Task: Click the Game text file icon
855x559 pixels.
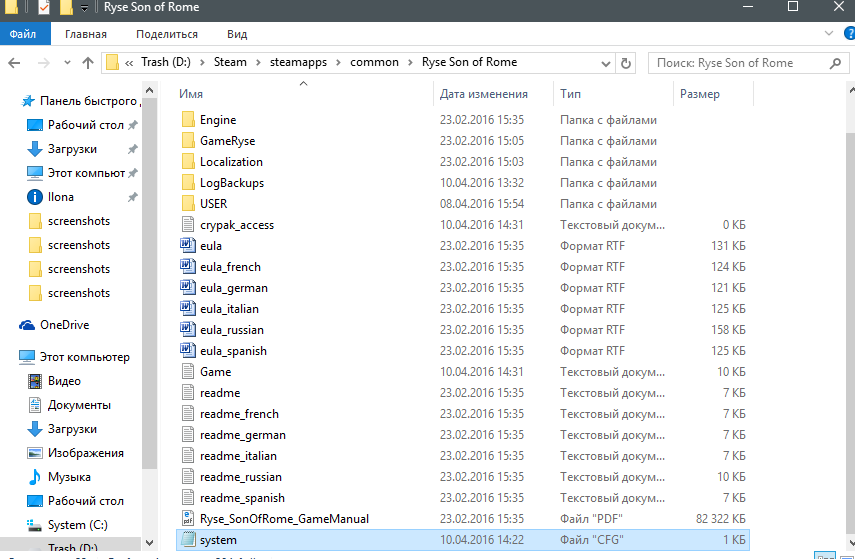Action: 188,372
